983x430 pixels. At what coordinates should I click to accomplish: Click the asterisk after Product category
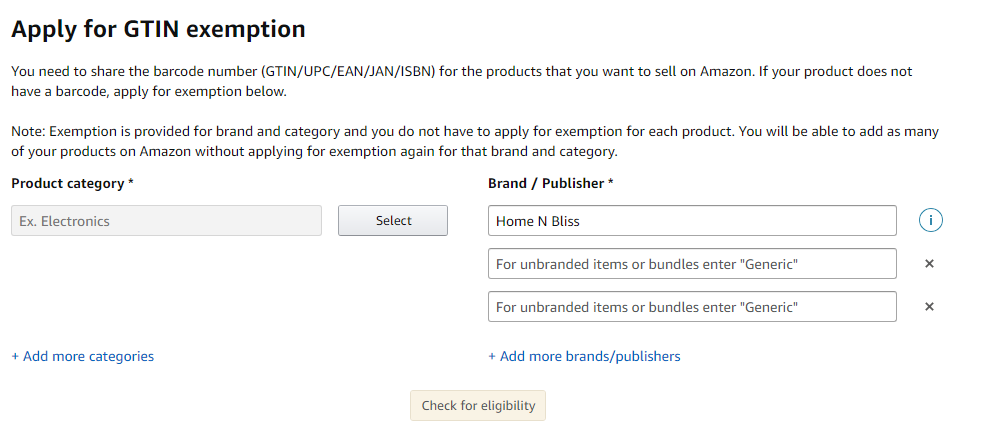(131, 184)
